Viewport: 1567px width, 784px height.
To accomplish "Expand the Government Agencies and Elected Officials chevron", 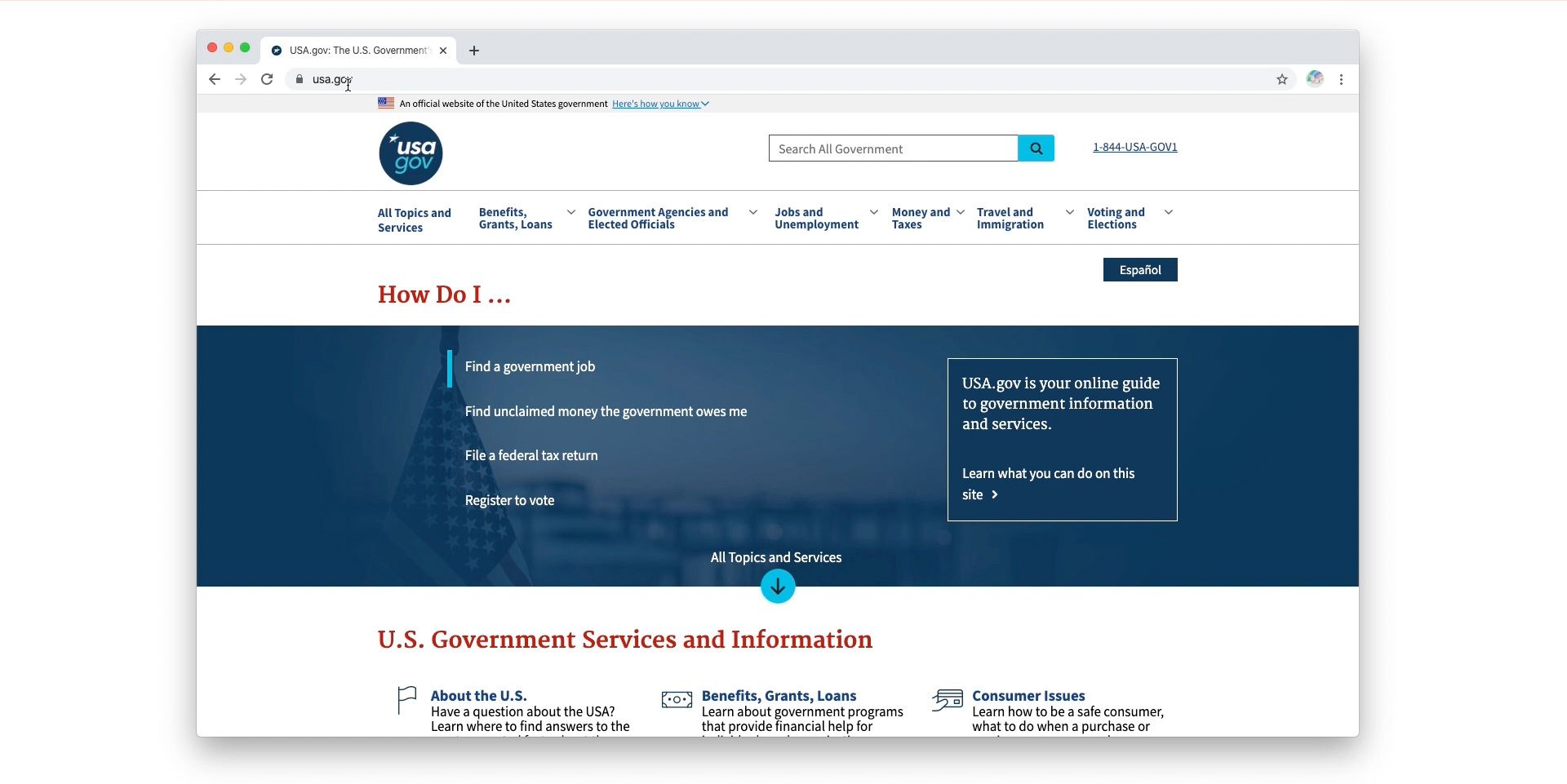I will point(753,212).
